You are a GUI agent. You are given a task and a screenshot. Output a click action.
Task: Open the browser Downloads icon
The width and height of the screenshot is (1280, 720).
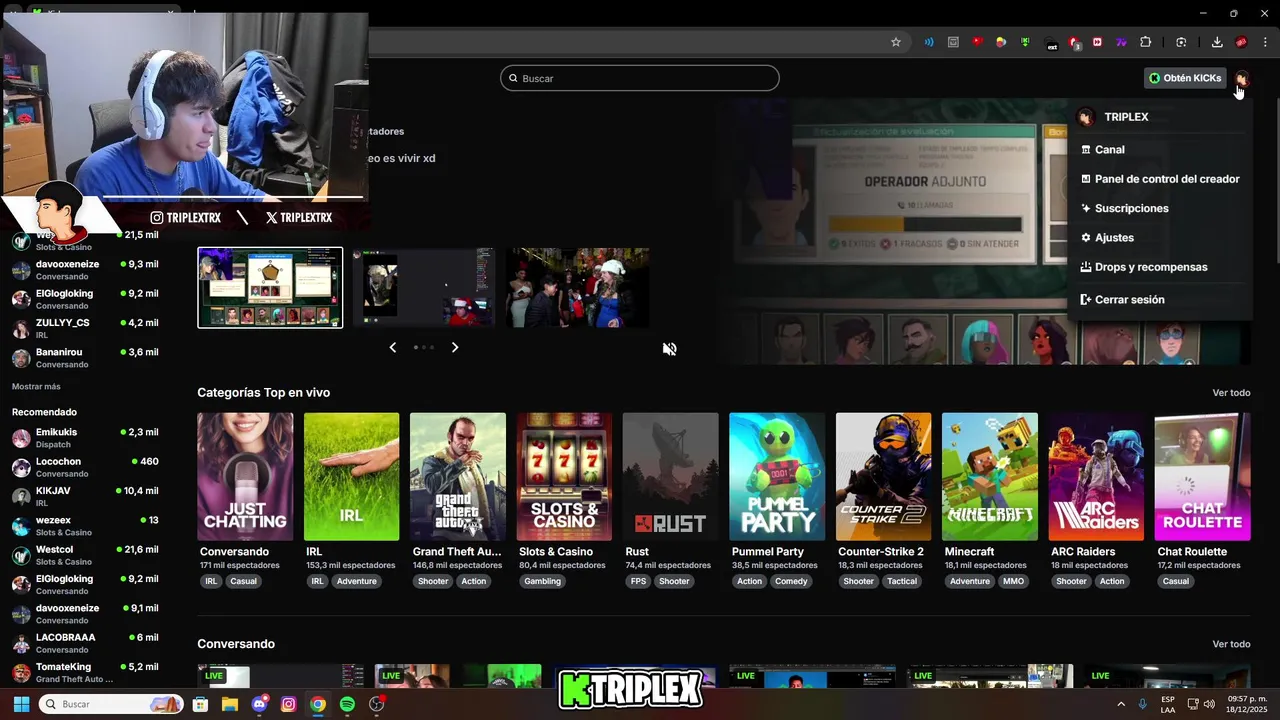tap(1217, 42)
